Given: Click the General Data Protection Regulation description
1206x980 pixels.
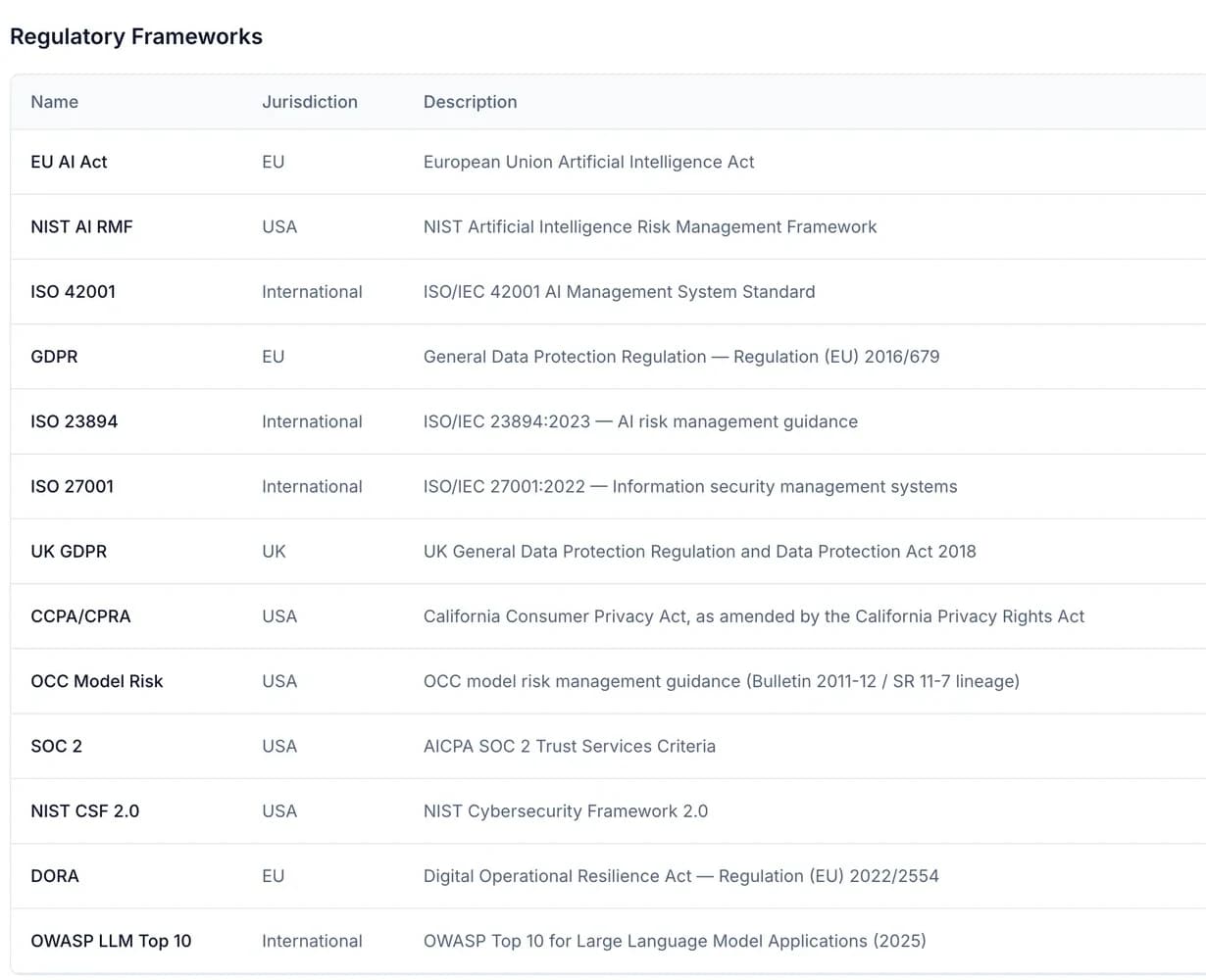Looking at the screenshot, I should 681,357.
